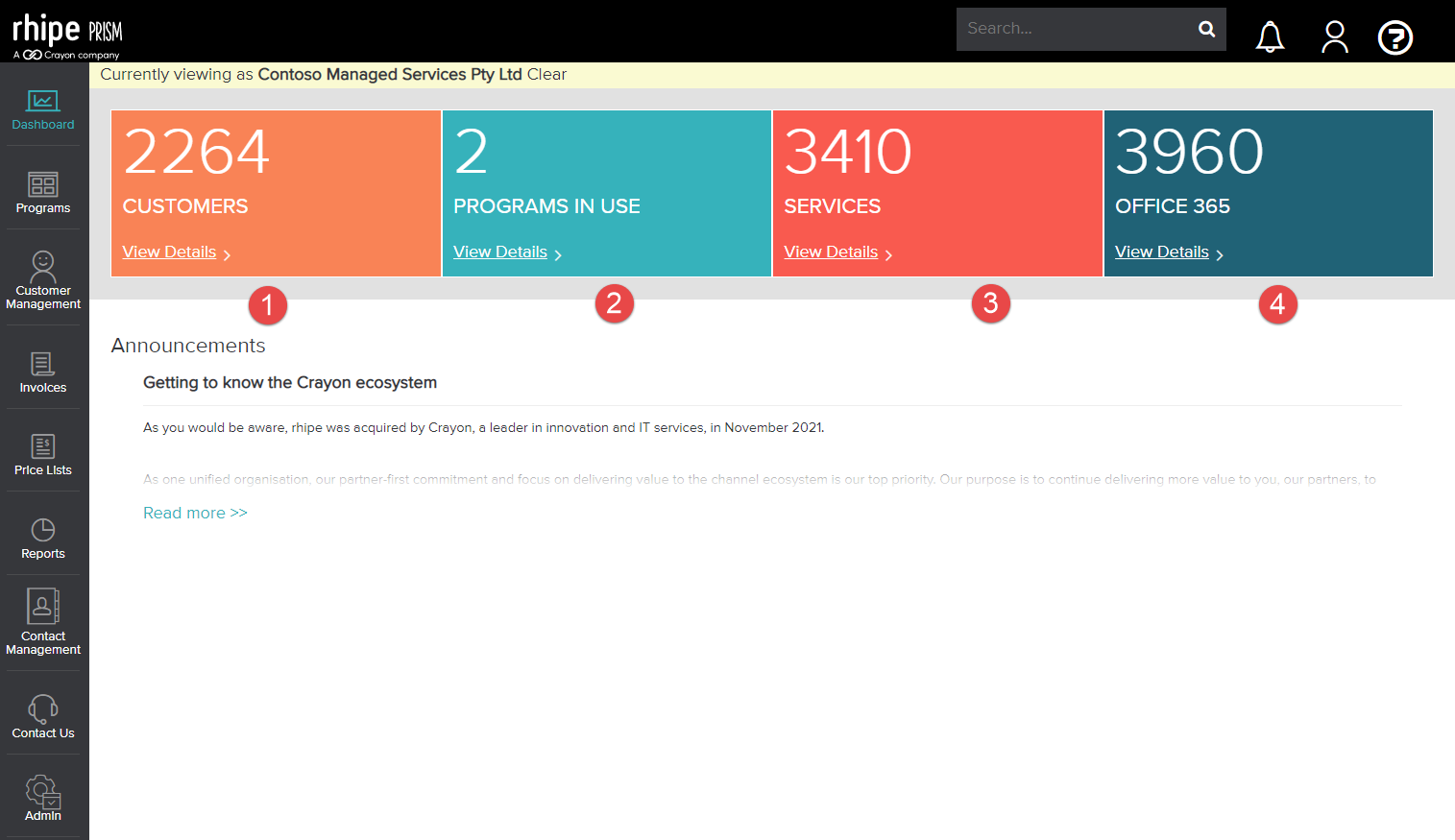
Task: Open the Read more announcement link
Action: [195, 513]
